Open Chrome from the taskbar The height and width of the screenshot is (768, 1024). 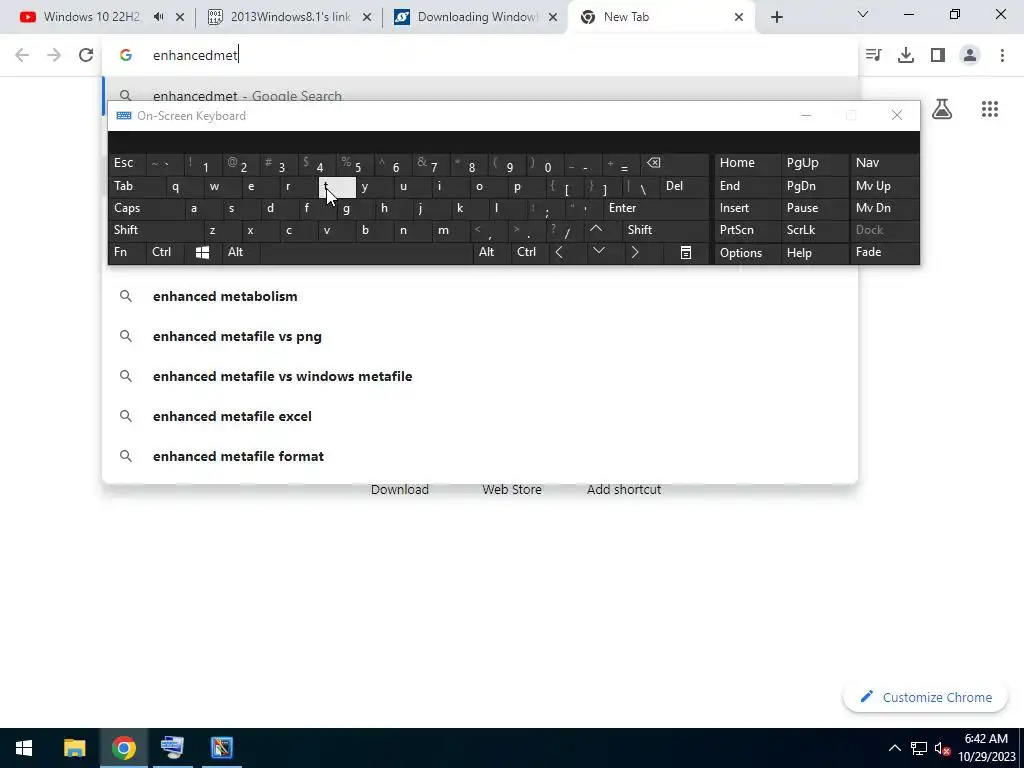point(123,748)
